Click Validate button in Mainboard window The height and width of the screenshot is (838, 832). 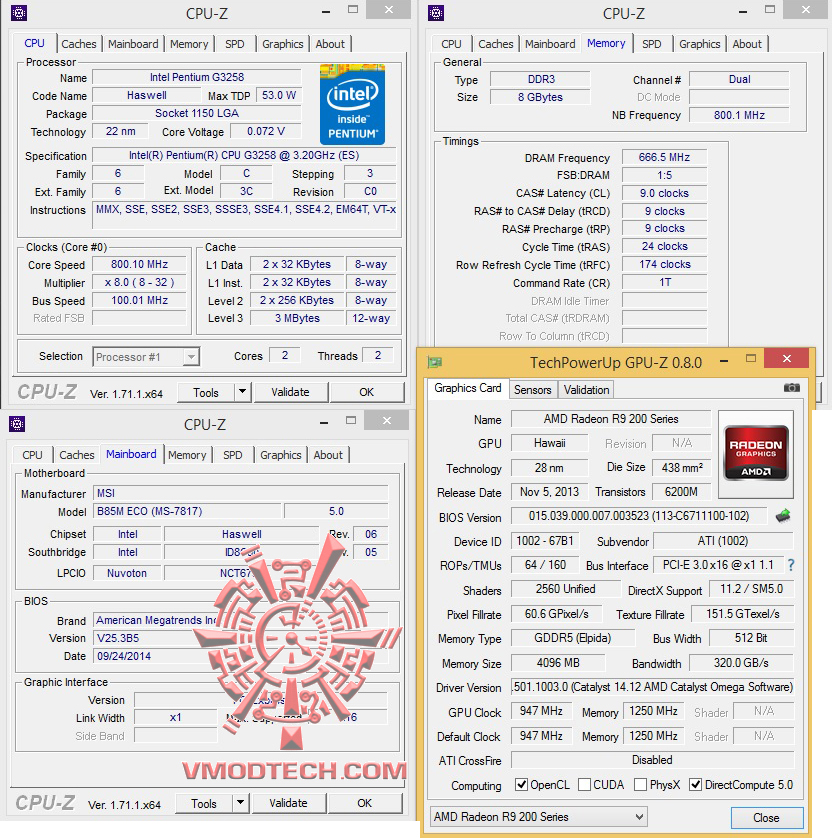click(x=288, y=803)
